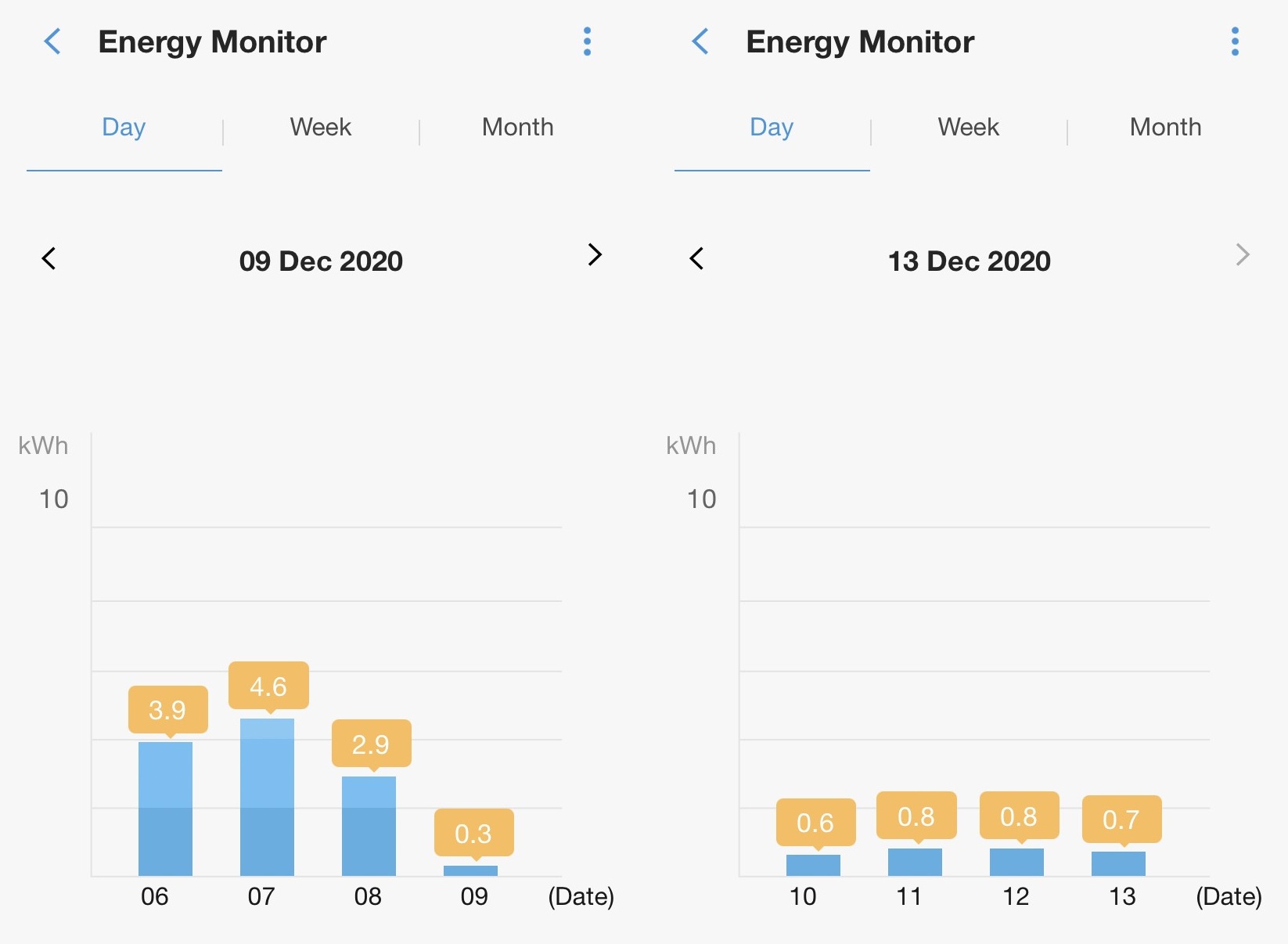Tap back arrow in left Energy Monitor header

coord(52,41)
